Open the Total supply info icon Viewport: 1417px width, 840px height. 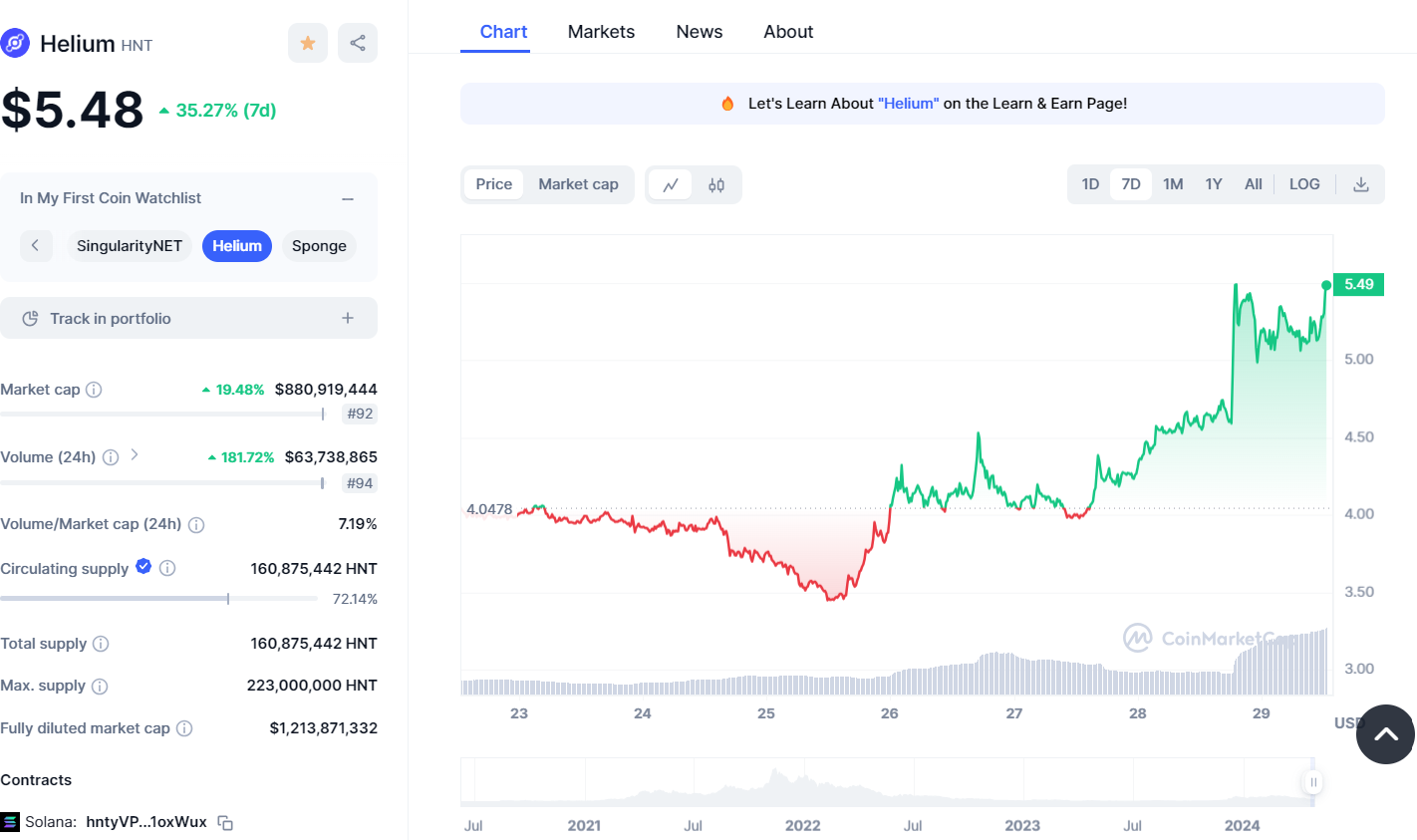[x=101, y=644]
